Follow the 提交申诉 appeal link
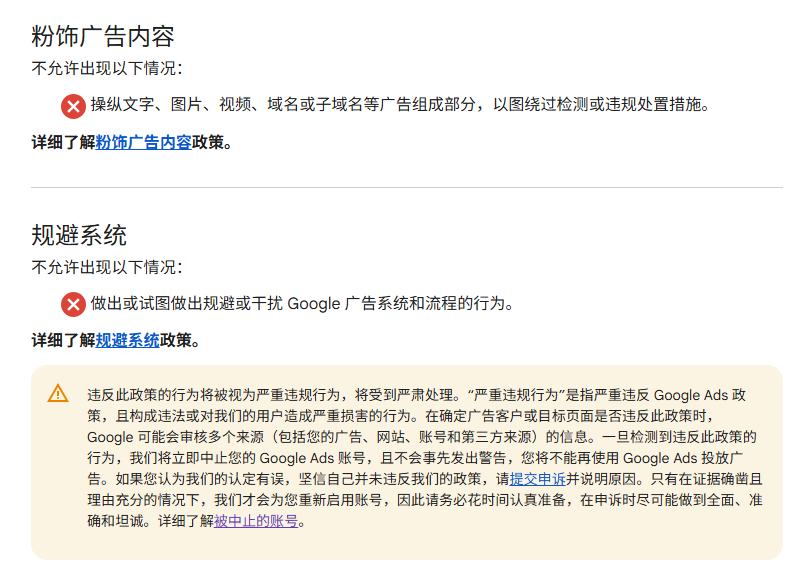Image resolution: width=812 pixels, height=584 pixels. (538, 479)
